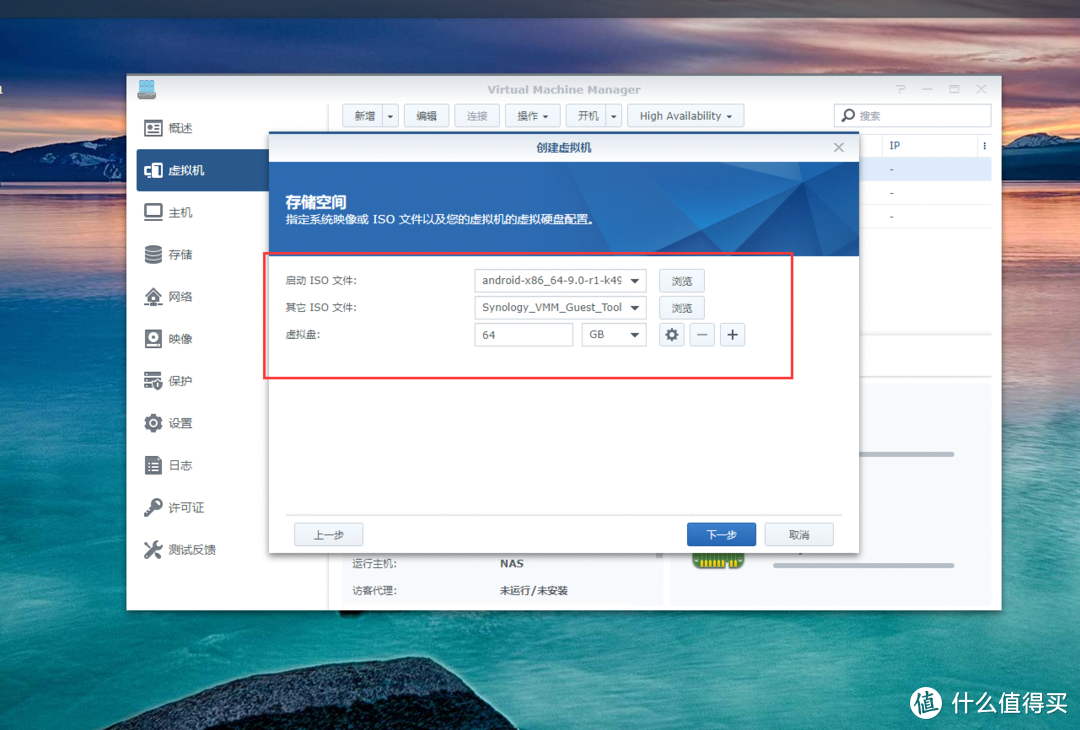Open the 日志 log section
The width and height of the screenshot is (1080, 730).
[x=168, y=465]
